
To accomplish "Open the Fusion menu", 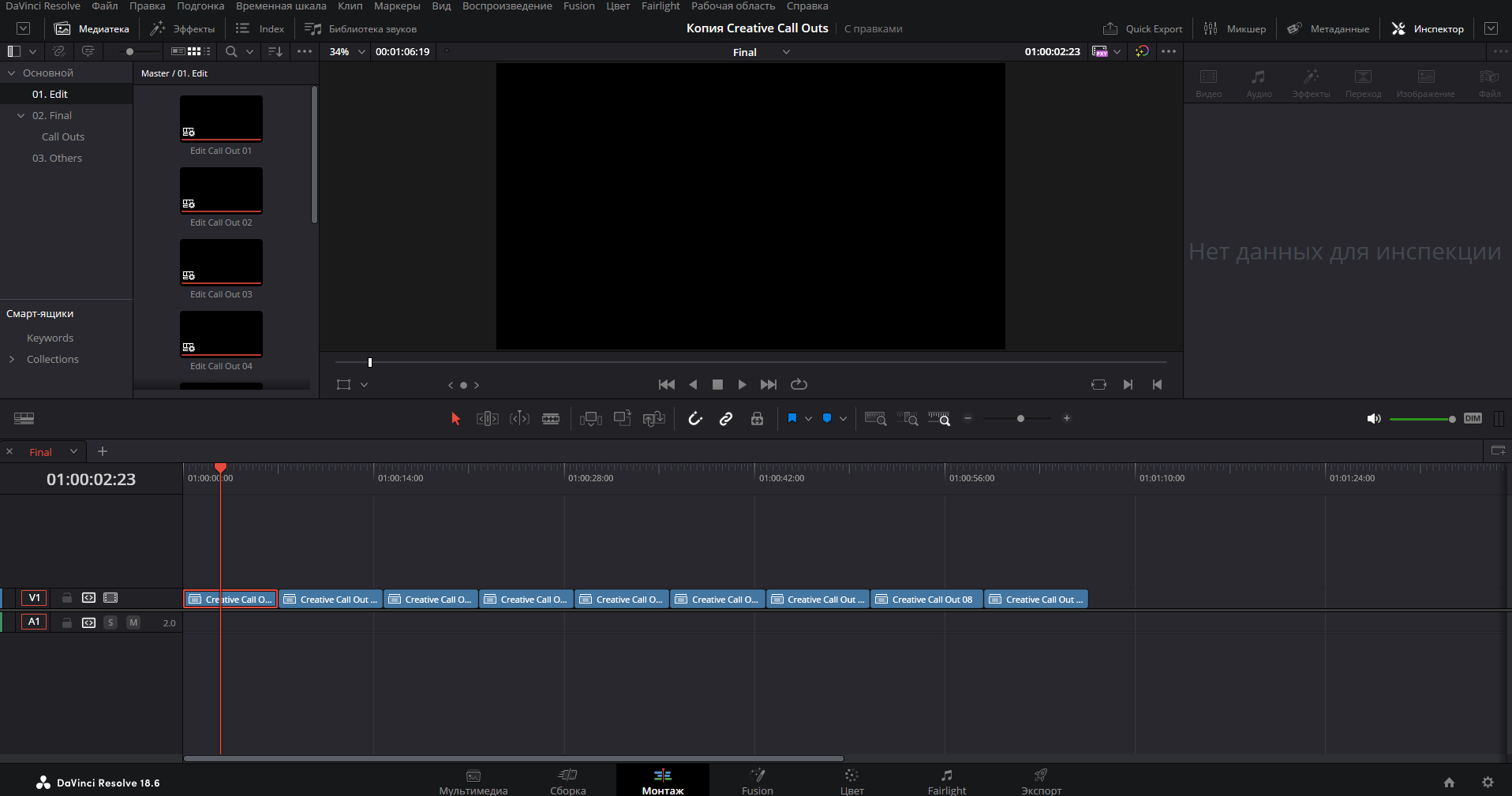I will pos(578,6).
